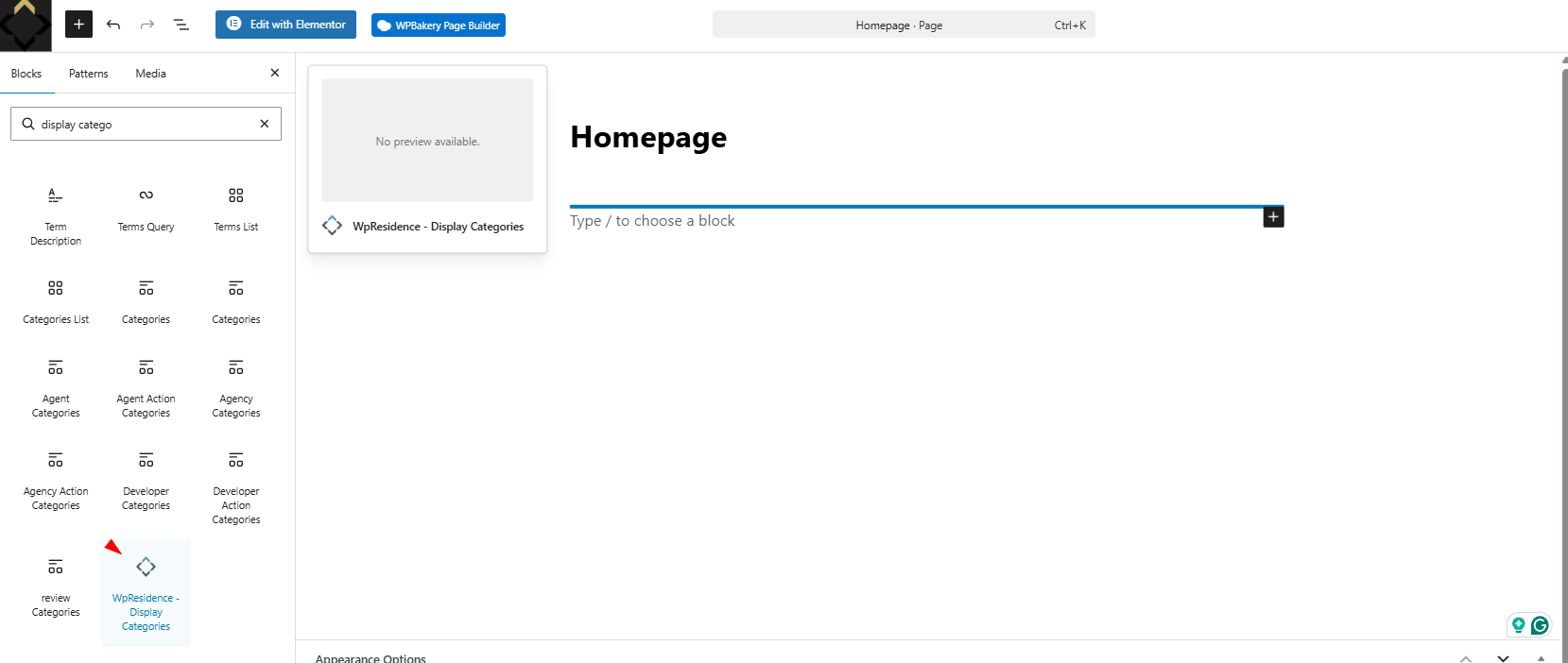Toggle the block inserter plus button
The height and width of the screenshot is (663, 1568).
point(78,25)
